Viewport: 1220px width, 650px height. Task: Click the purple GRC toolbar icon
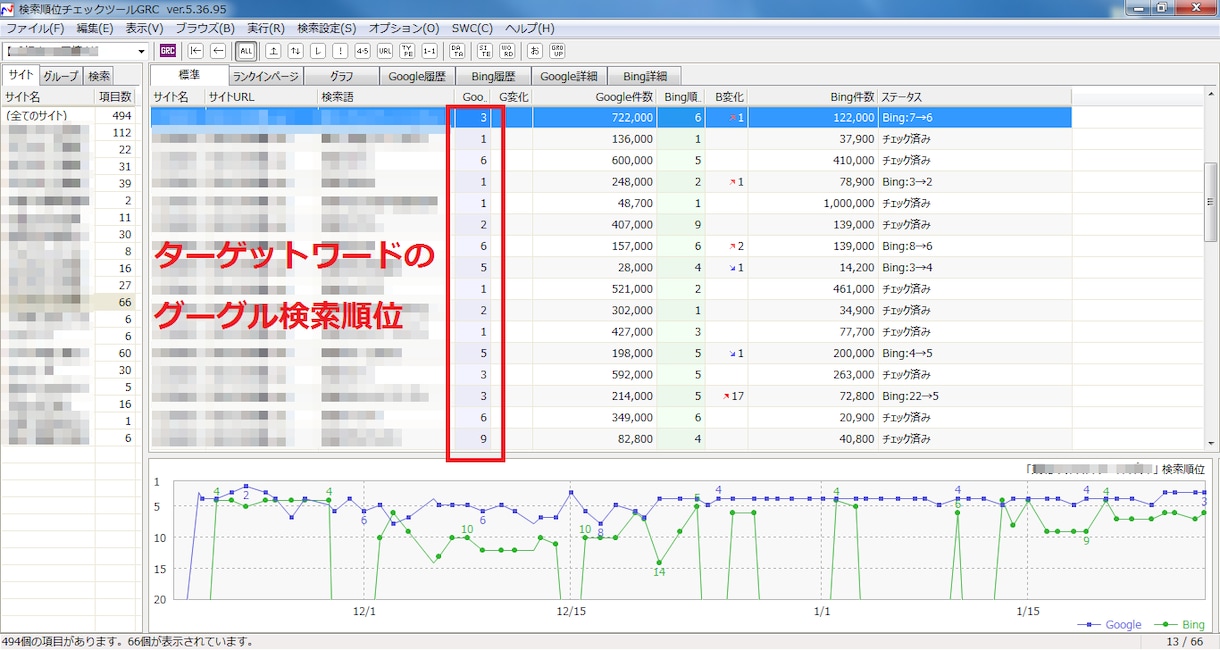[x=168, y=50]
